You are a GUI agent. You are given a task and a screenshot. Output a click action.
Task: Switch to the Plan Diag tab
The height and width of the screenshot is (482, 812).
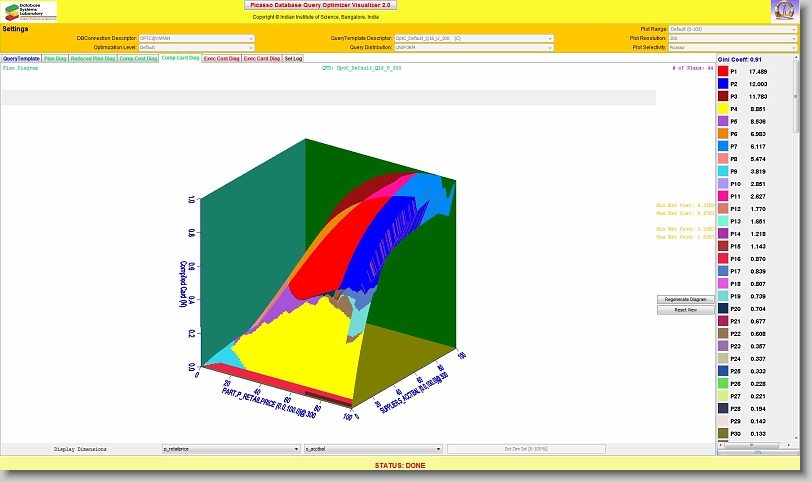point(55,59)
